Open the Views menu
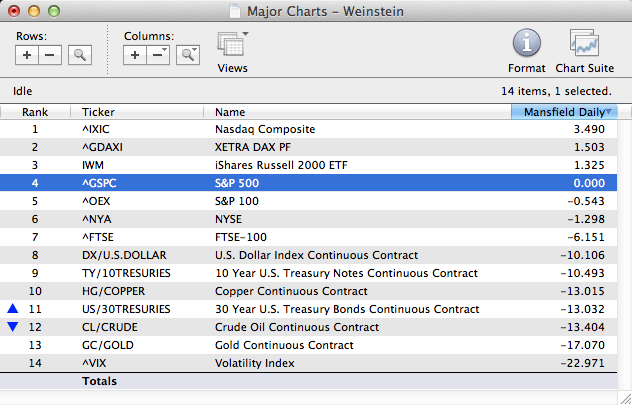Screen dimensions: 632x405 [233, 50]
